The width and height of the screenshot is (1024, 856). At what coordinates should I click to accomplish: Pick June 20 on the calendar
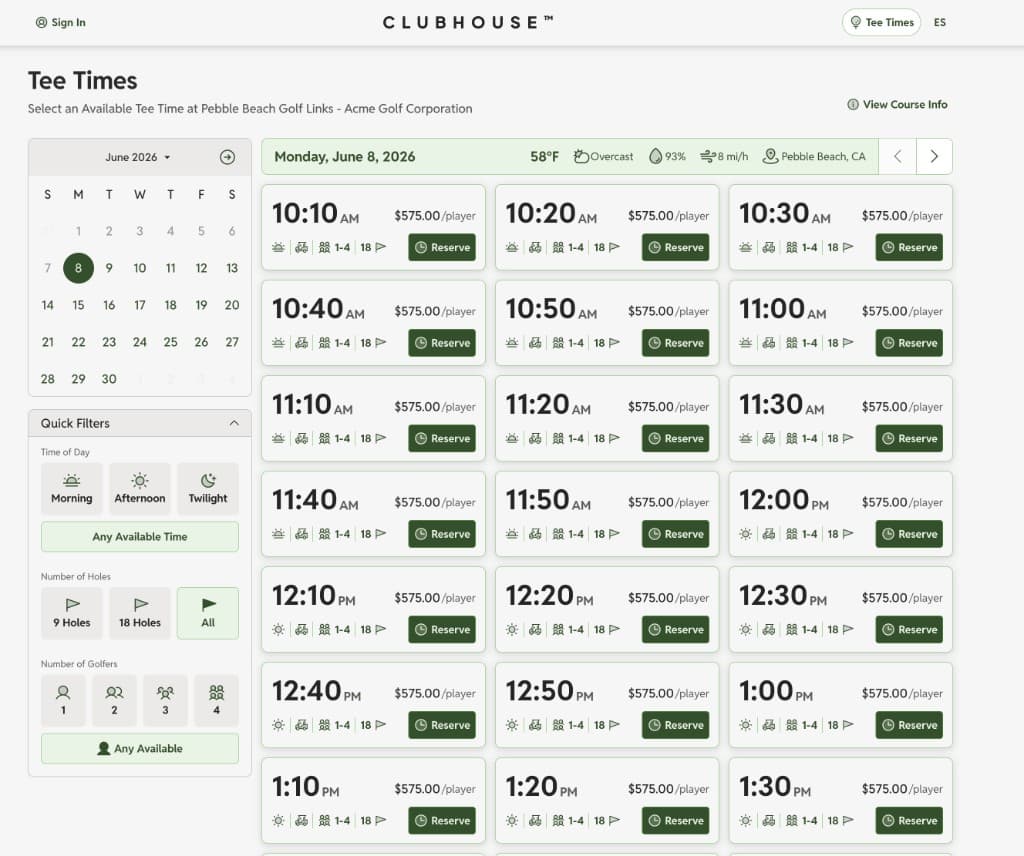tap(232, 305)
